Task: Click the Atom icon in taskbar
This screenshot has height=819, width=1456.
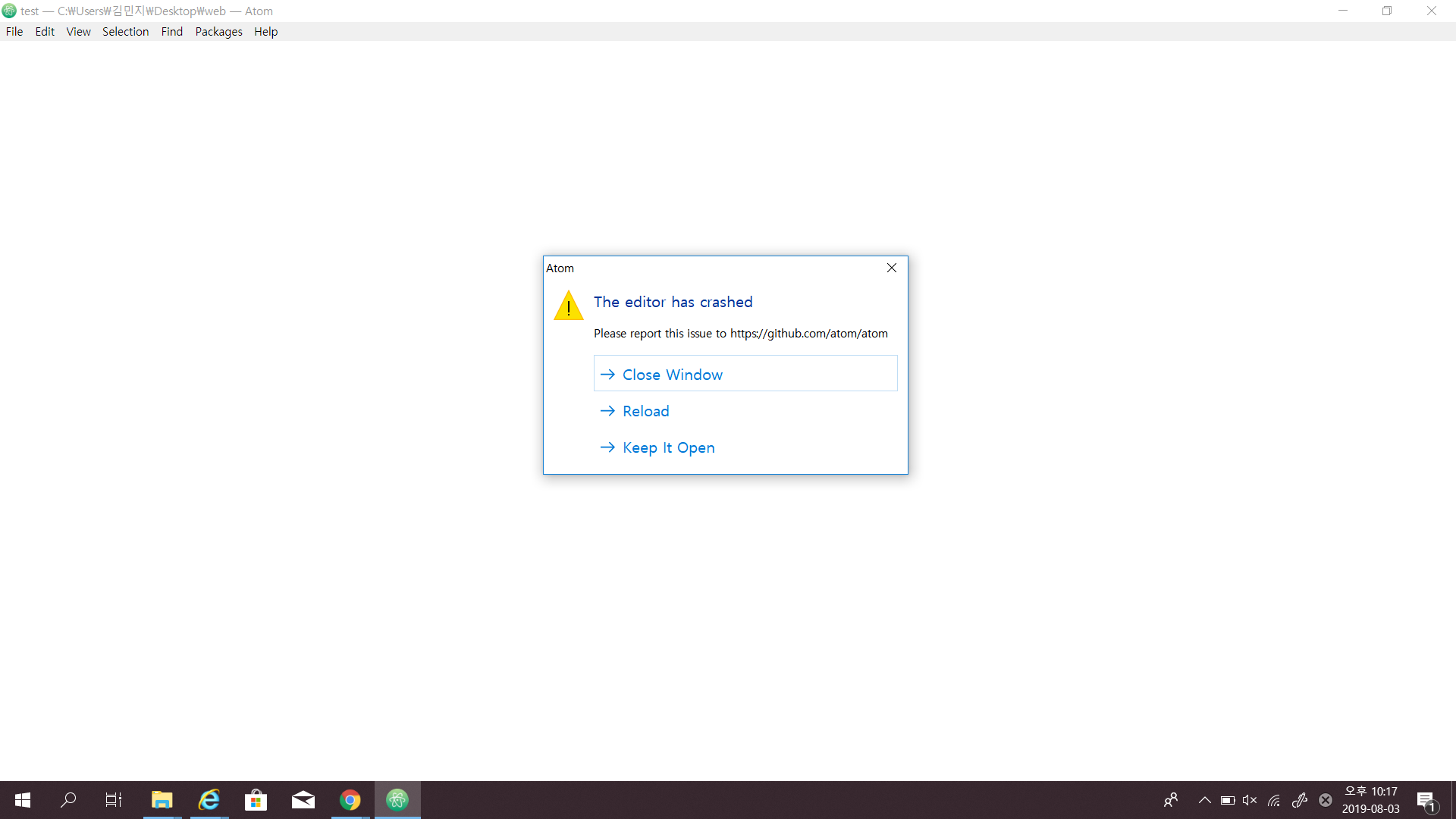Action: (x=397, y=799)
